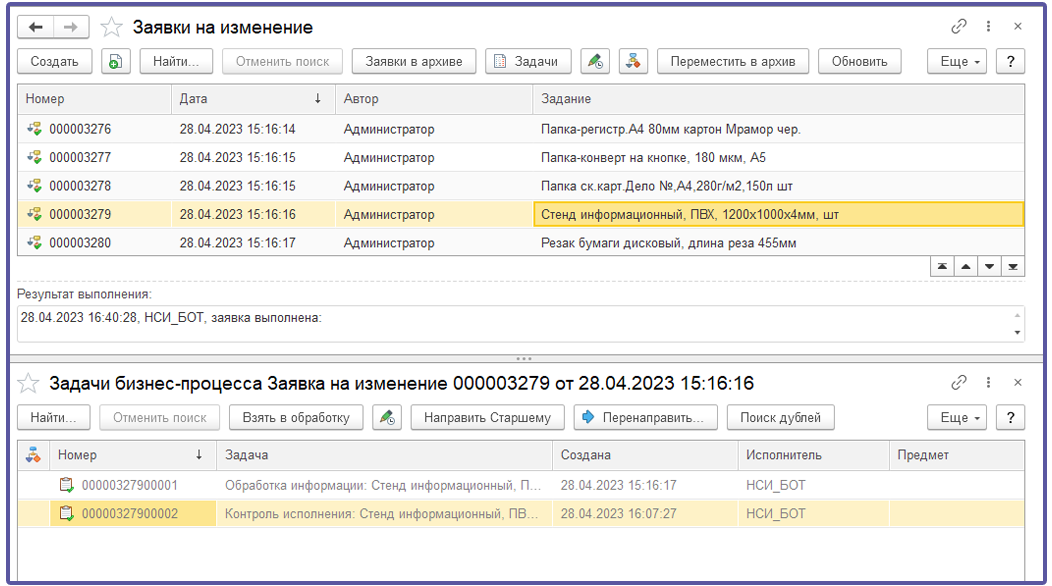The image size is (1052, 586).
Task: Click Перенаправить... button
Action: (645, 418)
